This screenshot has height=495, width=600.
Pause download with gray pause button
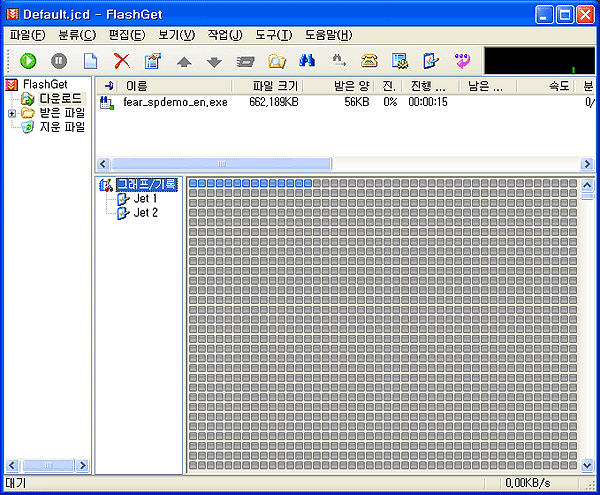[x=59, y=61]
